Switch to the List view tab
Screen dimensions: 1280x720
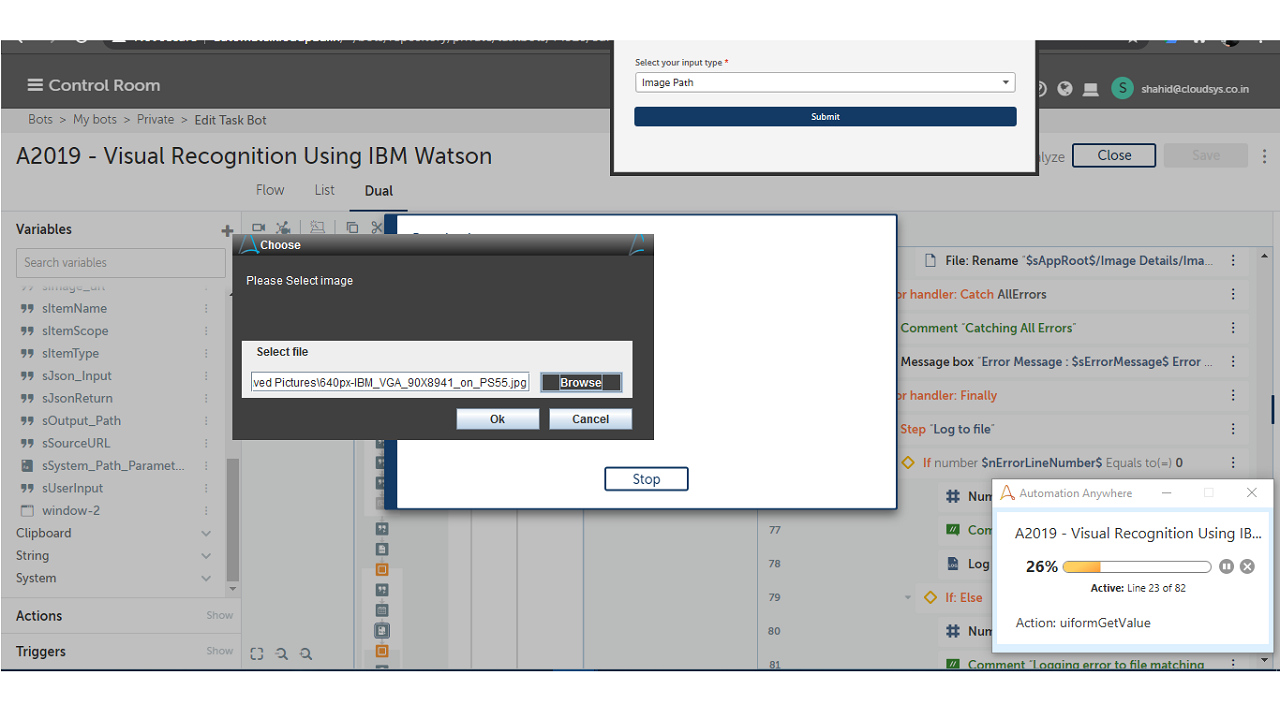pos(325,190)
